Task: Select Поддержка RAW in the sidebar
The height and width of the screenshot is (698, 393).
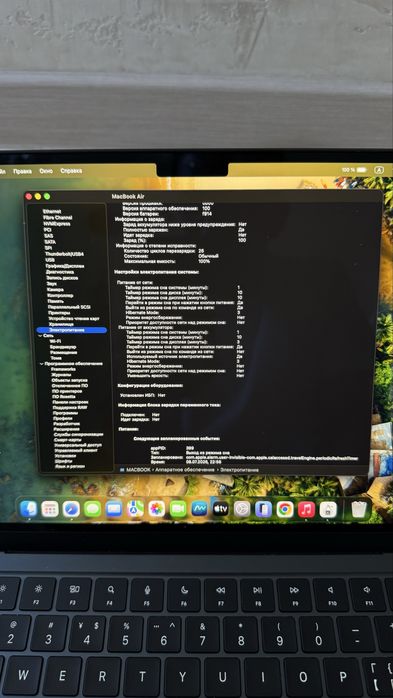Action: click(70, 407)
